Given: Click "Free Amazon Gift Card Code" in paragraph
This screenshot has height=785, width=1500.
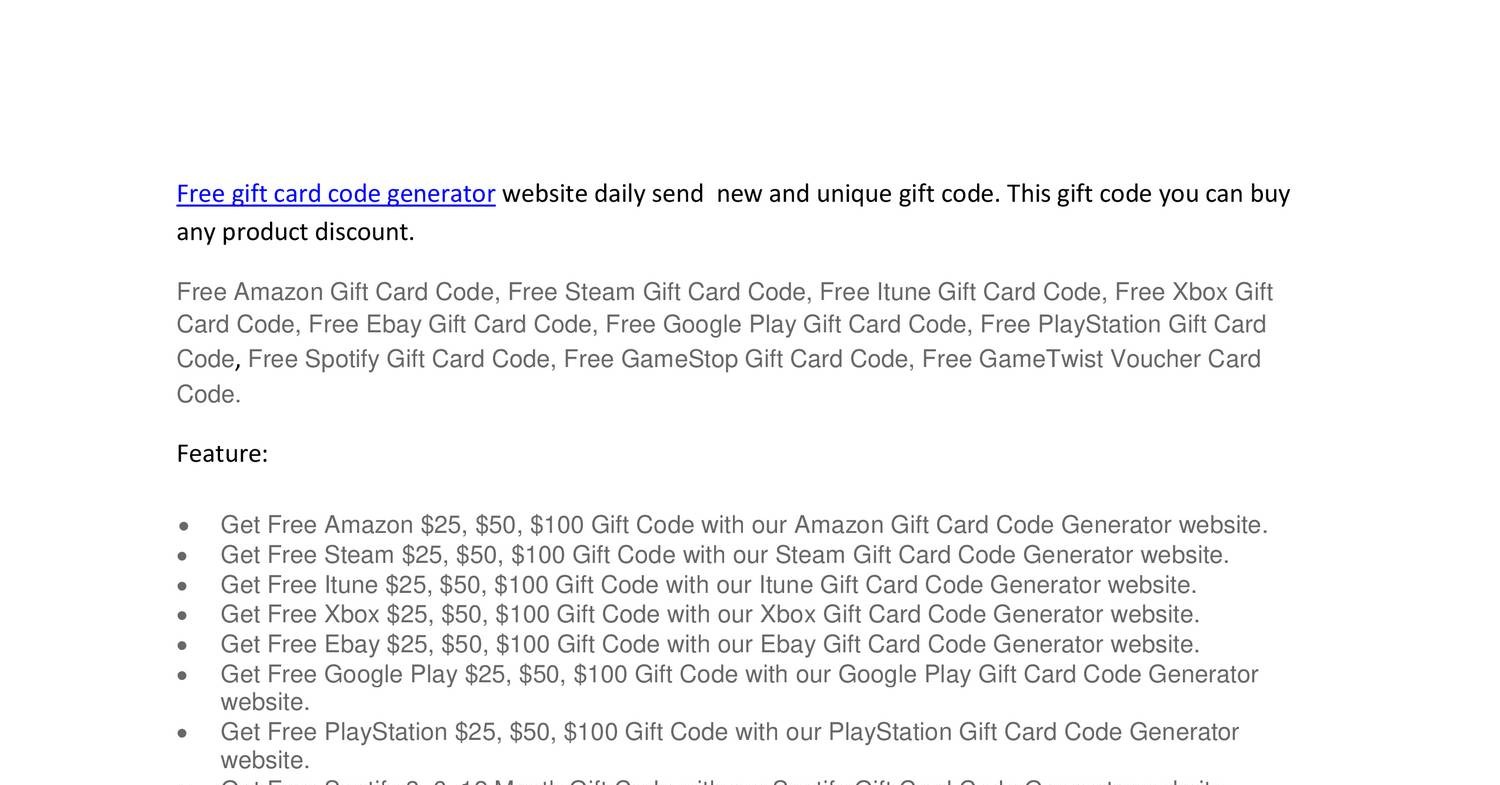Looking at the screenshot, I should pos(335,292).
